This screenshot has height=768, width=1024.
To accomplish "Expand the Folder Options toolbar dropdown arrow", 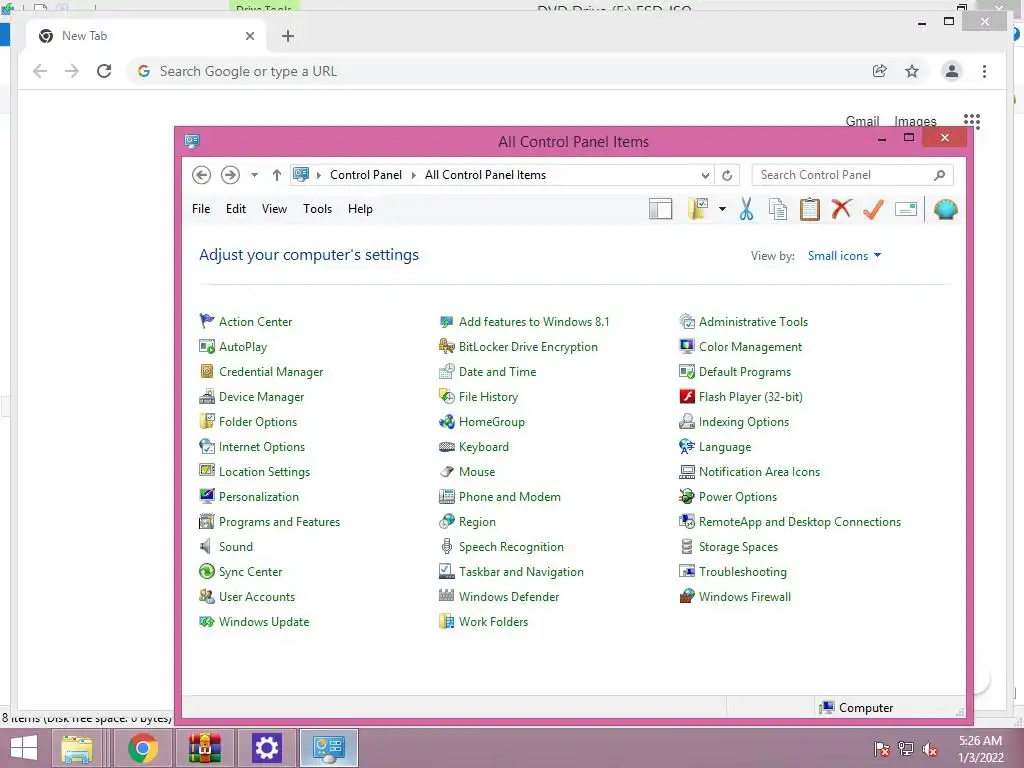I will (722, 209).
